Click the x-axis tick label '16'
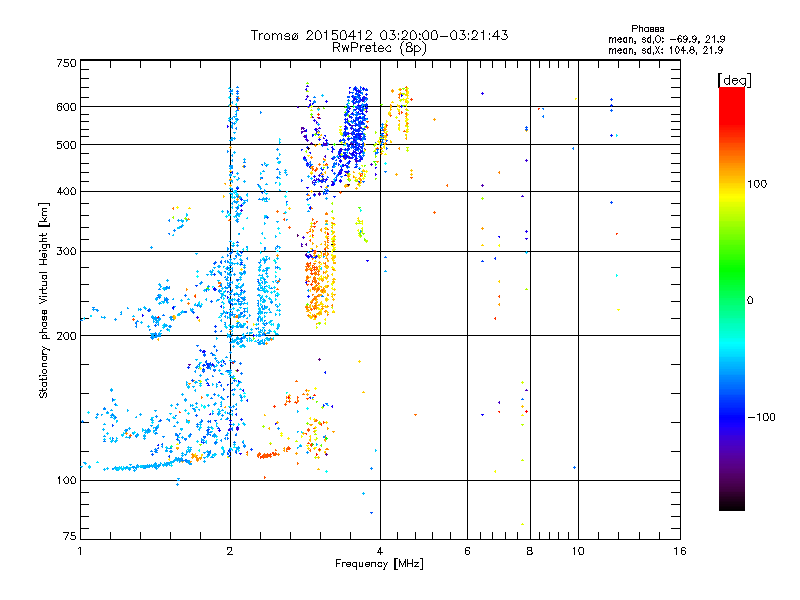 680,551
